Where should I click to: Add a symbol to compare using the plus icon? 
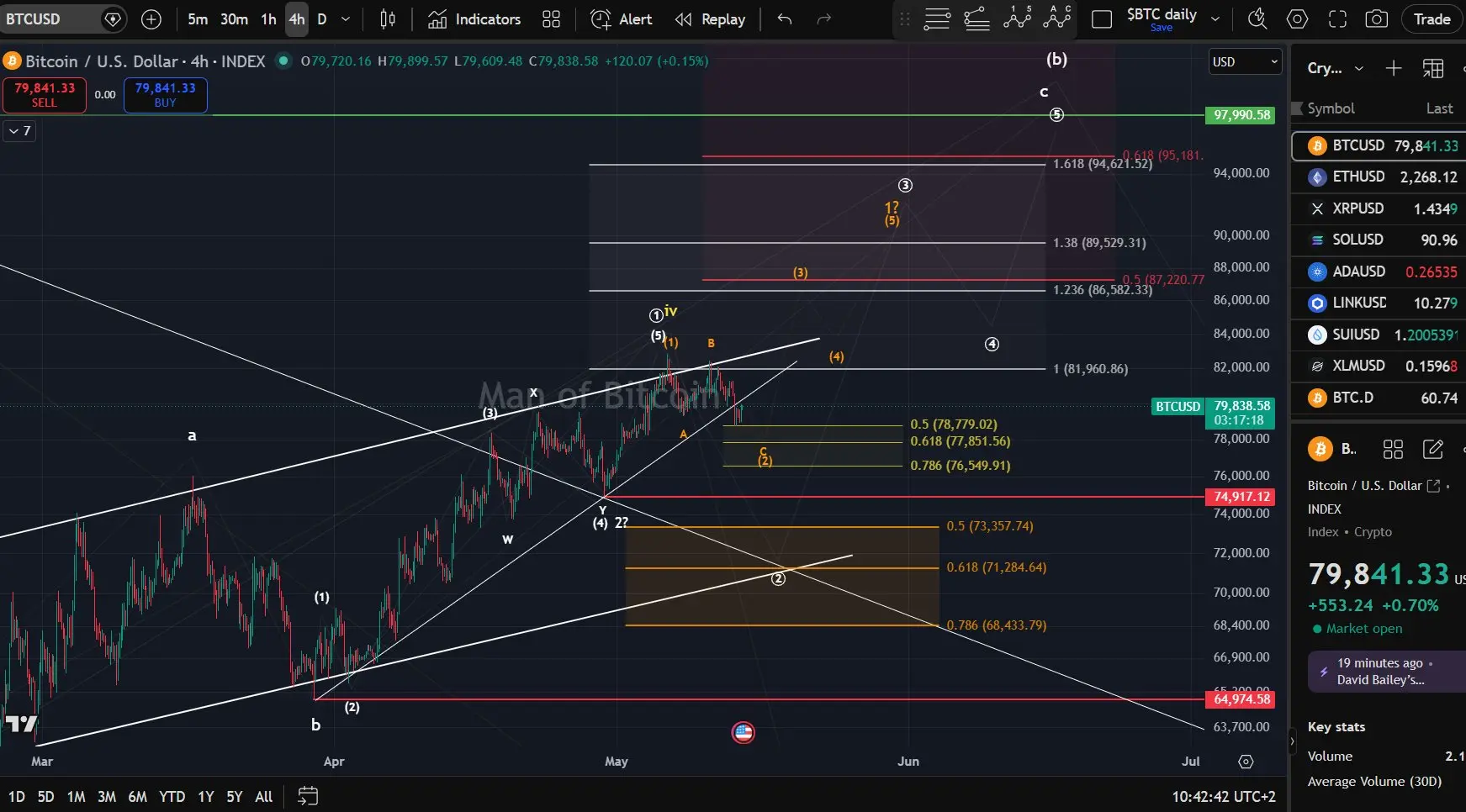coord(151,18)
